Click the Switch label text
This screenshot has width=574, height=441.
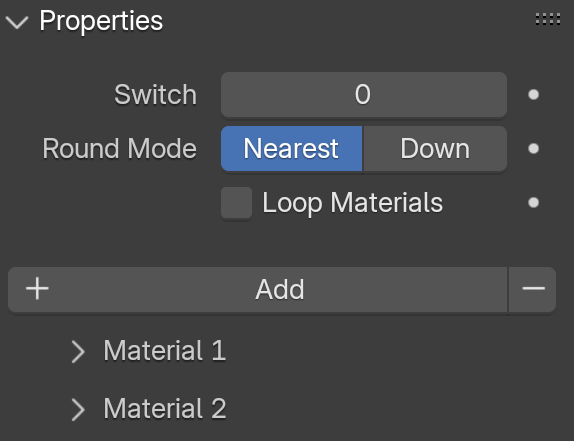pyautogui.click(x=156, y=95)
